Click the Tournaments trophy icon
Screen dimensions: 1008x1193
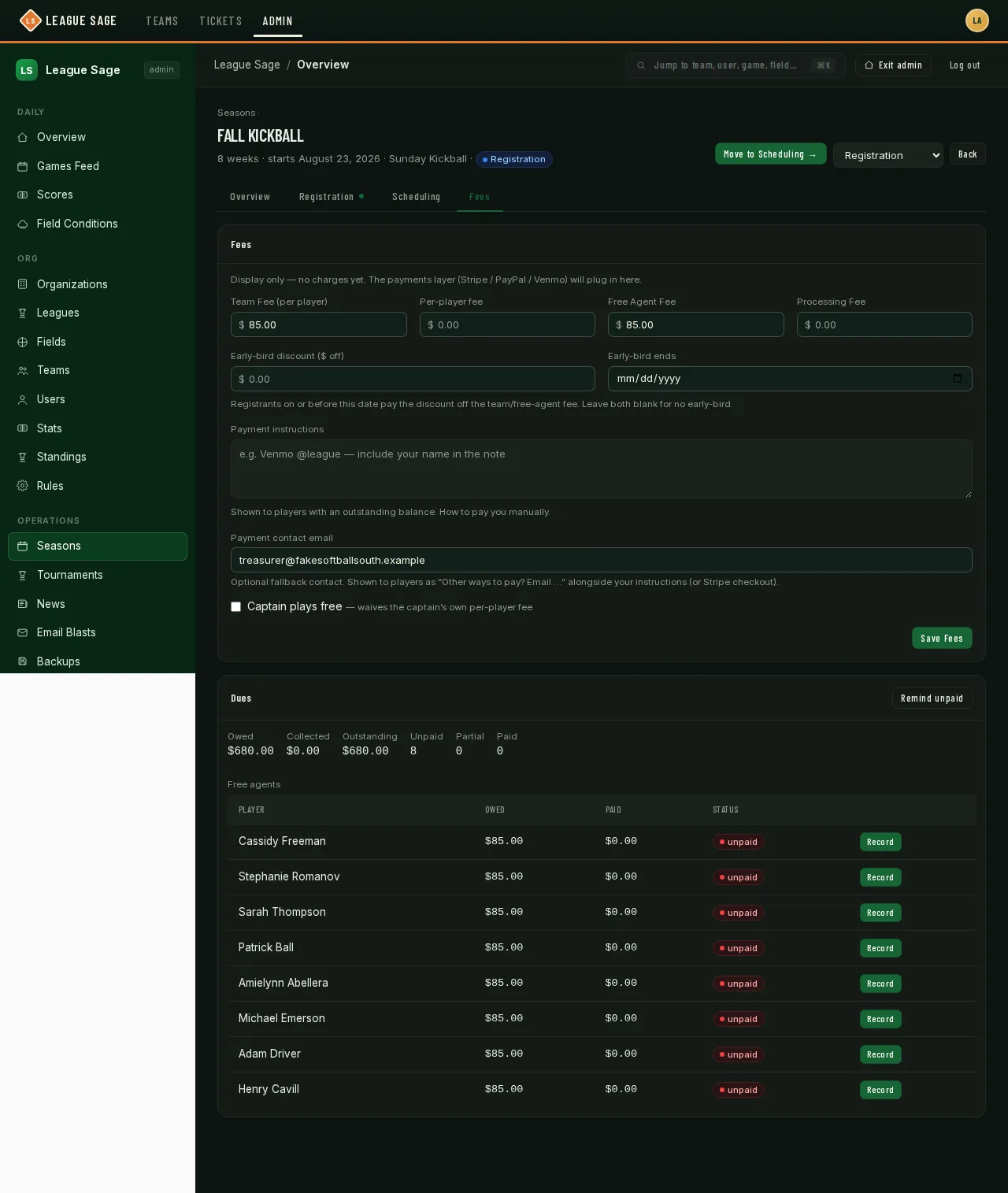click(x=23, y=575)
